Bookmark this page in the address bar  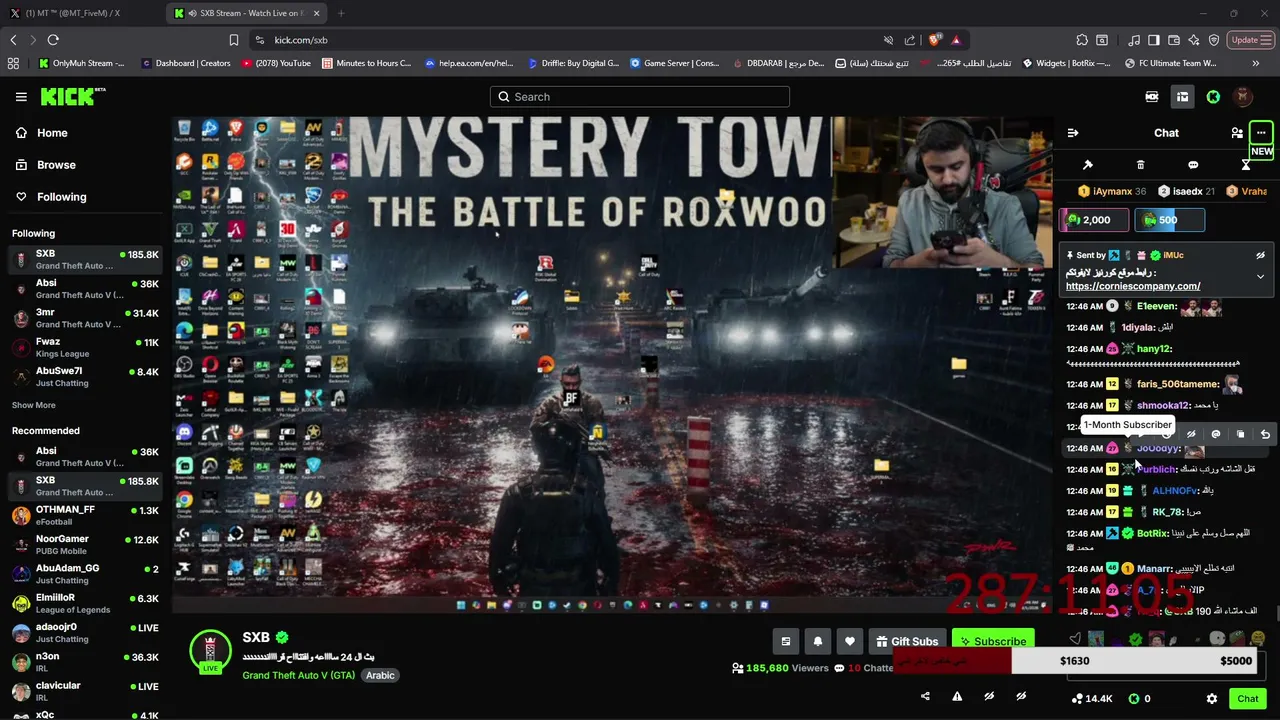pyautogui.click(x=233, y=40)
